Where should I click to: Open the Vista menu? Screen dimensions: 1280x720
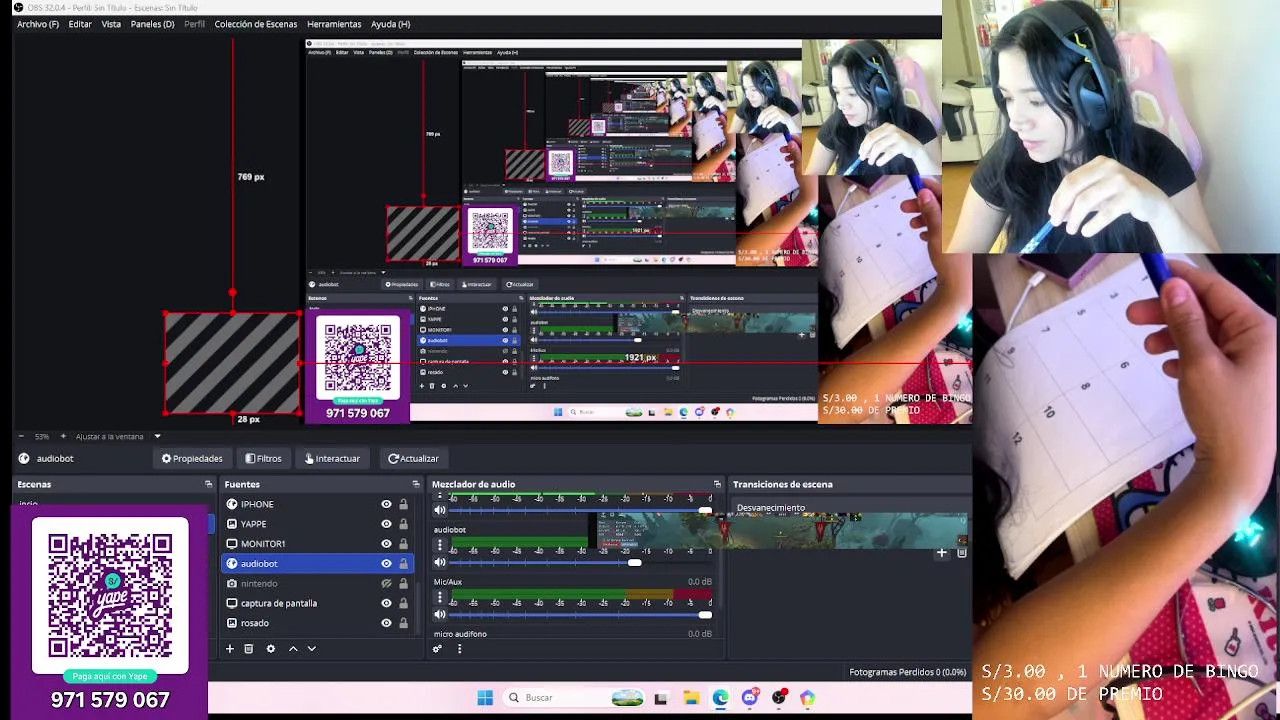tap(111, 24)
